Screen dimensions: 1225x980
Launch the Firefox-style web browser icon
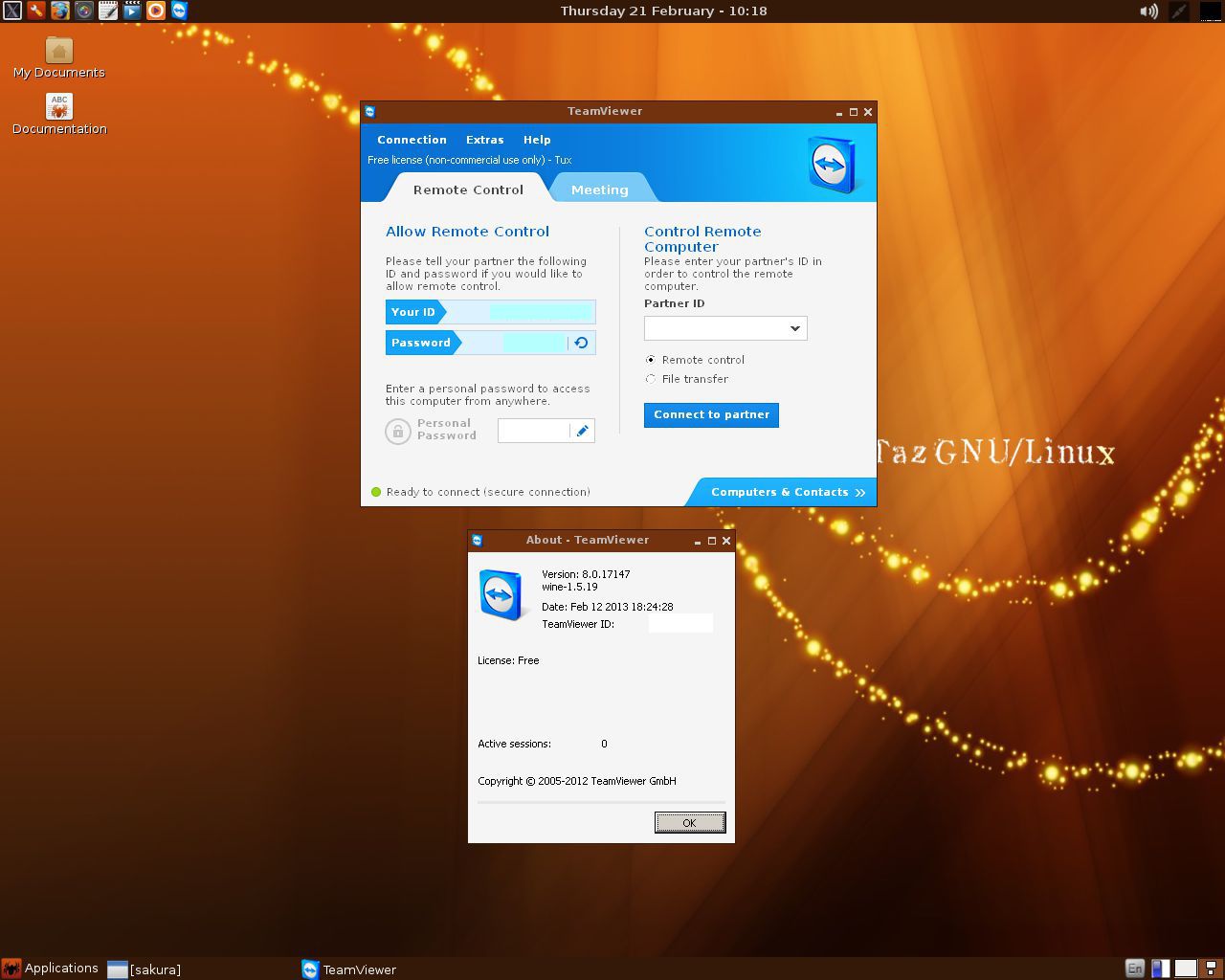coord(59,11)
